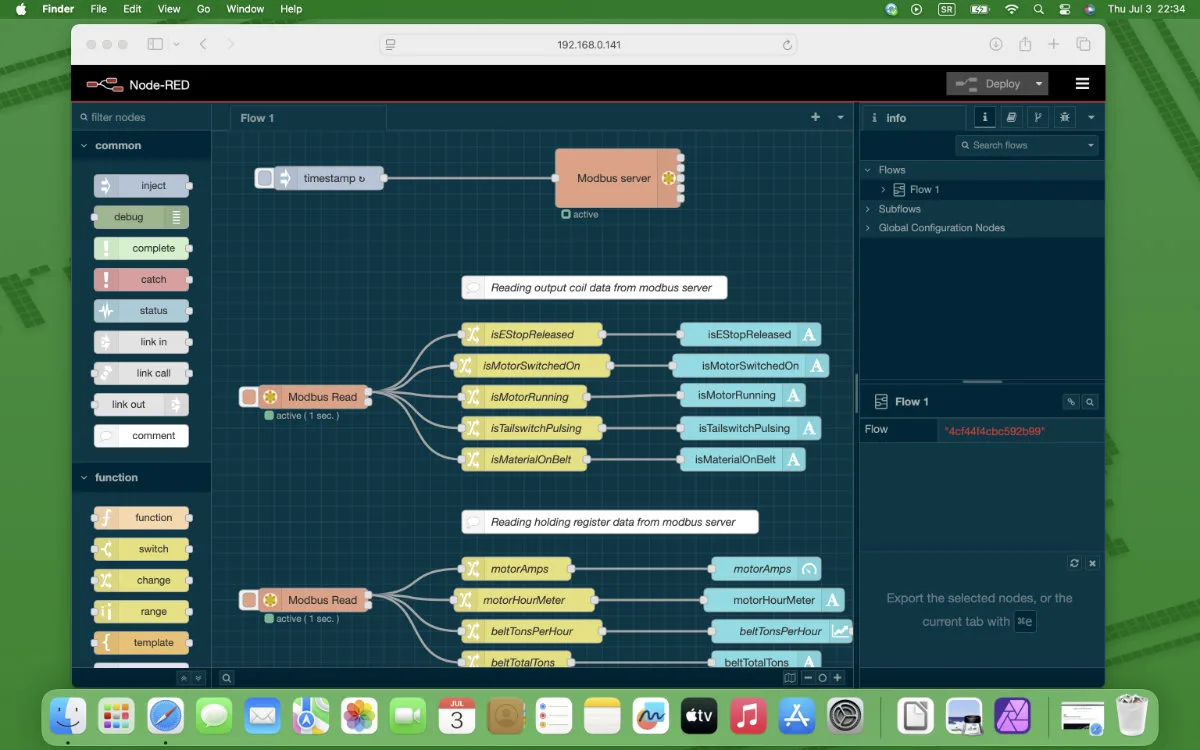Screen dimensions: 1200x750
Task: Click the timestamp inject node trigger button
Action: 264,178
